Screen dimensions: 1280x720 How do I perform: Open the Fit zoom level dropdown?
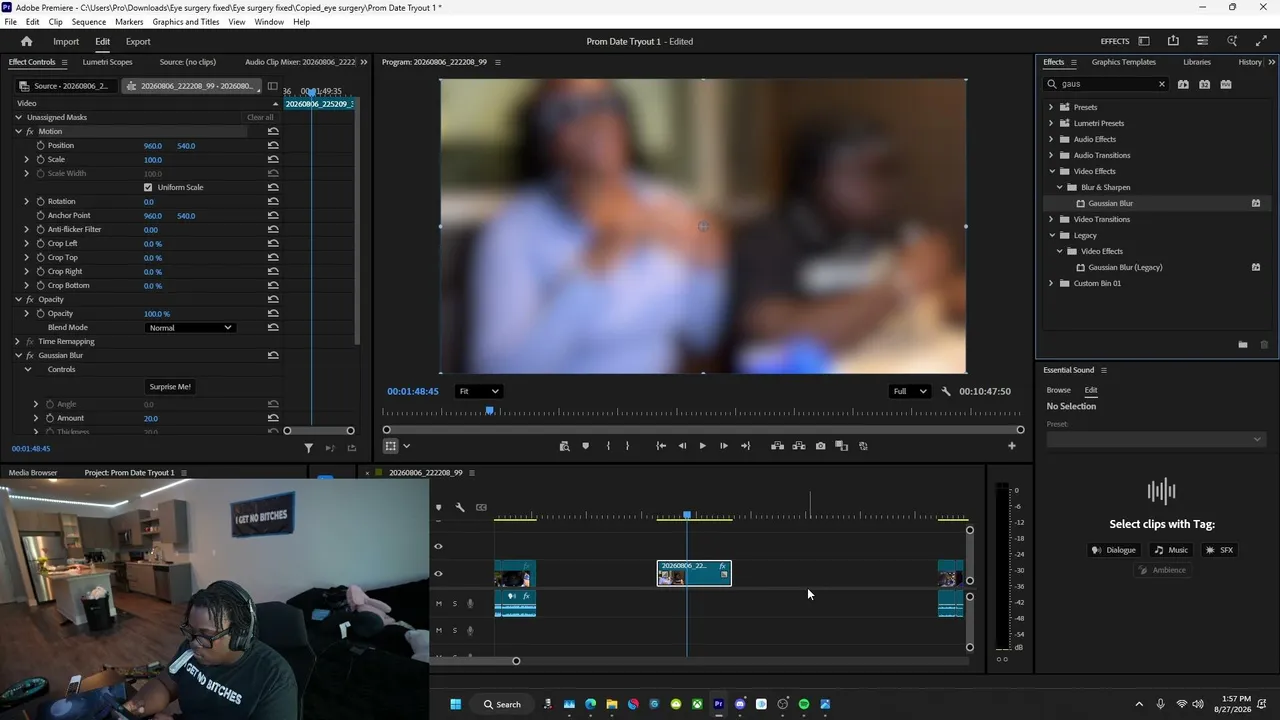(478, 392)
